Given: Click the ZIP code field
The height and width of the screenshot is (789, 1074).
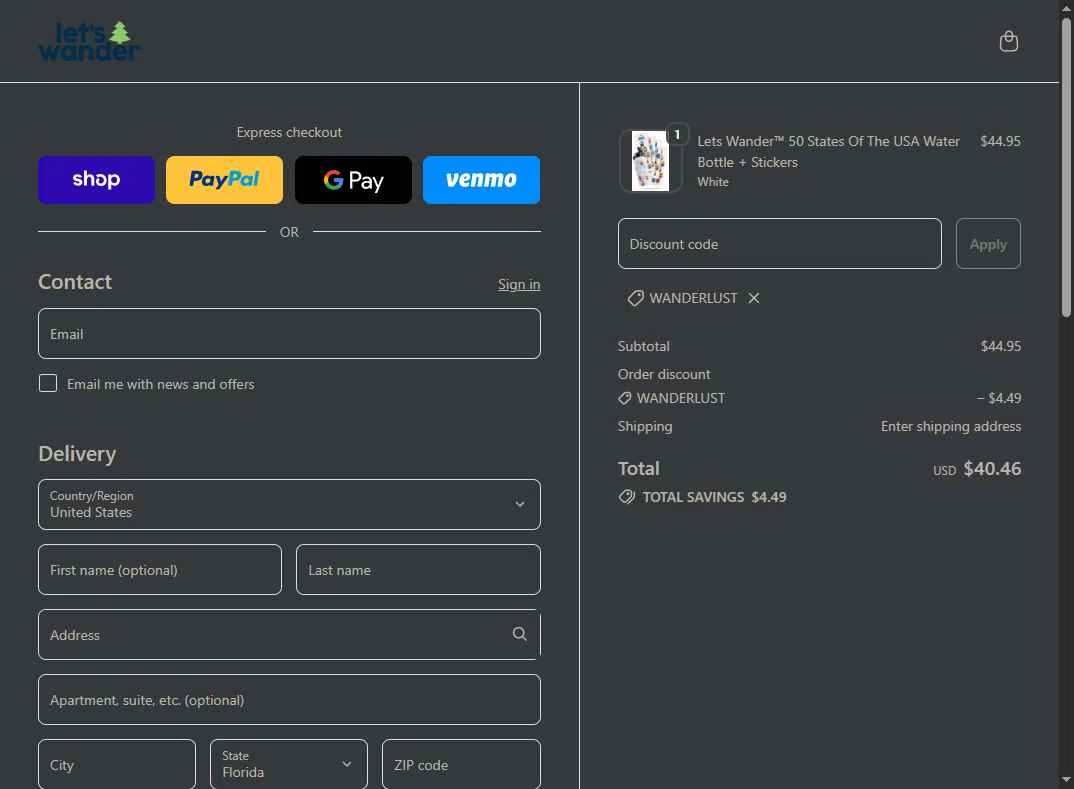Looking at the screenshot, I should tap(461, 764).
